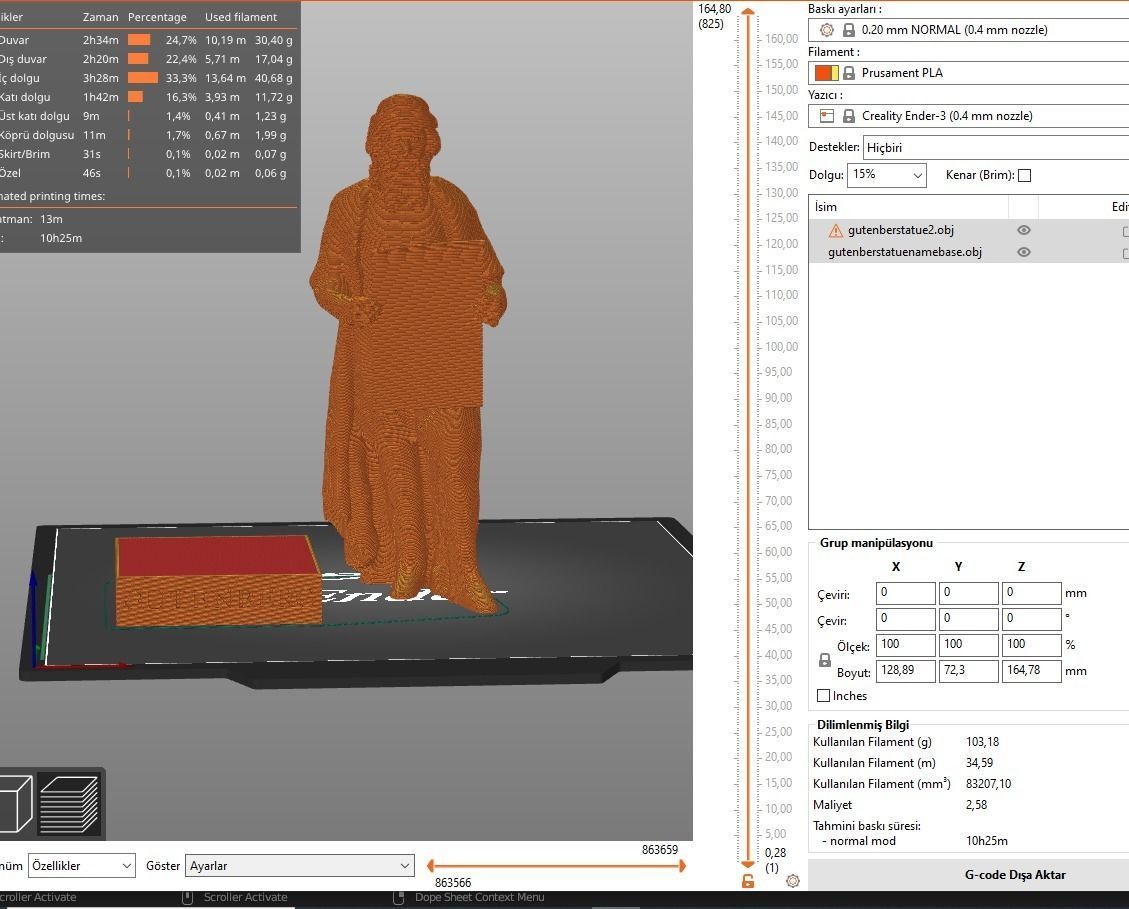Click the Ölçek Z field showing 100
1129x909 pixels.
click(x=1031, y=645)
